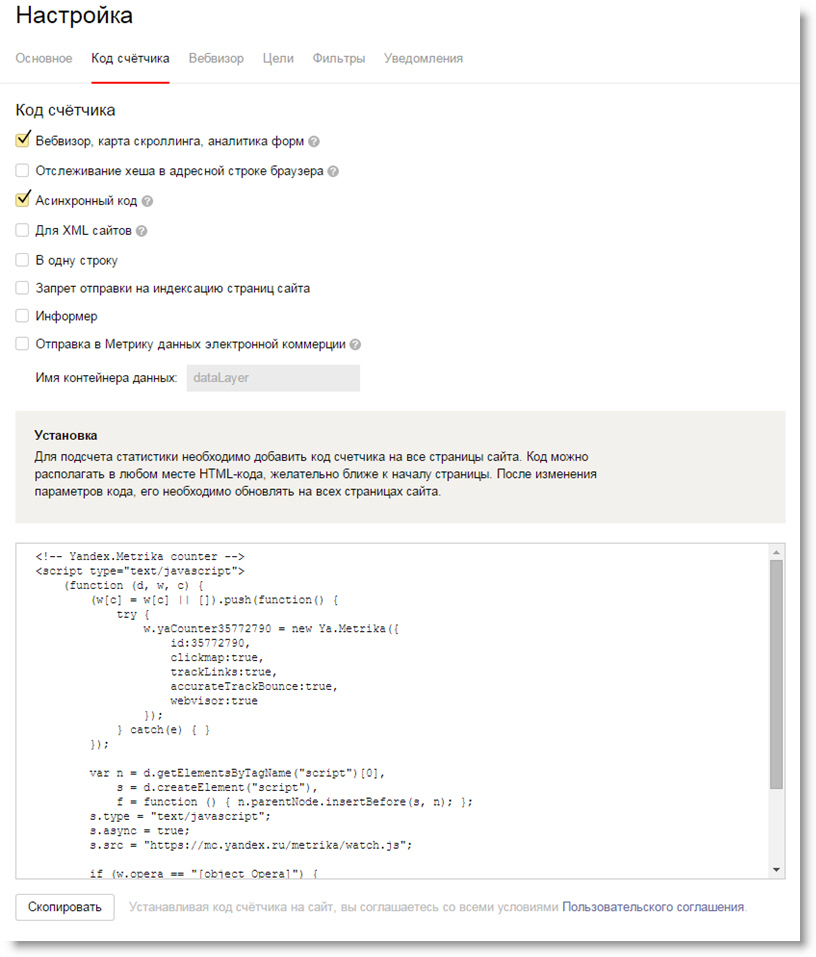Image resolution: width=816 pixels, height=957 pixels.
Task: Click the s.async = true code line
Action: 140,831
